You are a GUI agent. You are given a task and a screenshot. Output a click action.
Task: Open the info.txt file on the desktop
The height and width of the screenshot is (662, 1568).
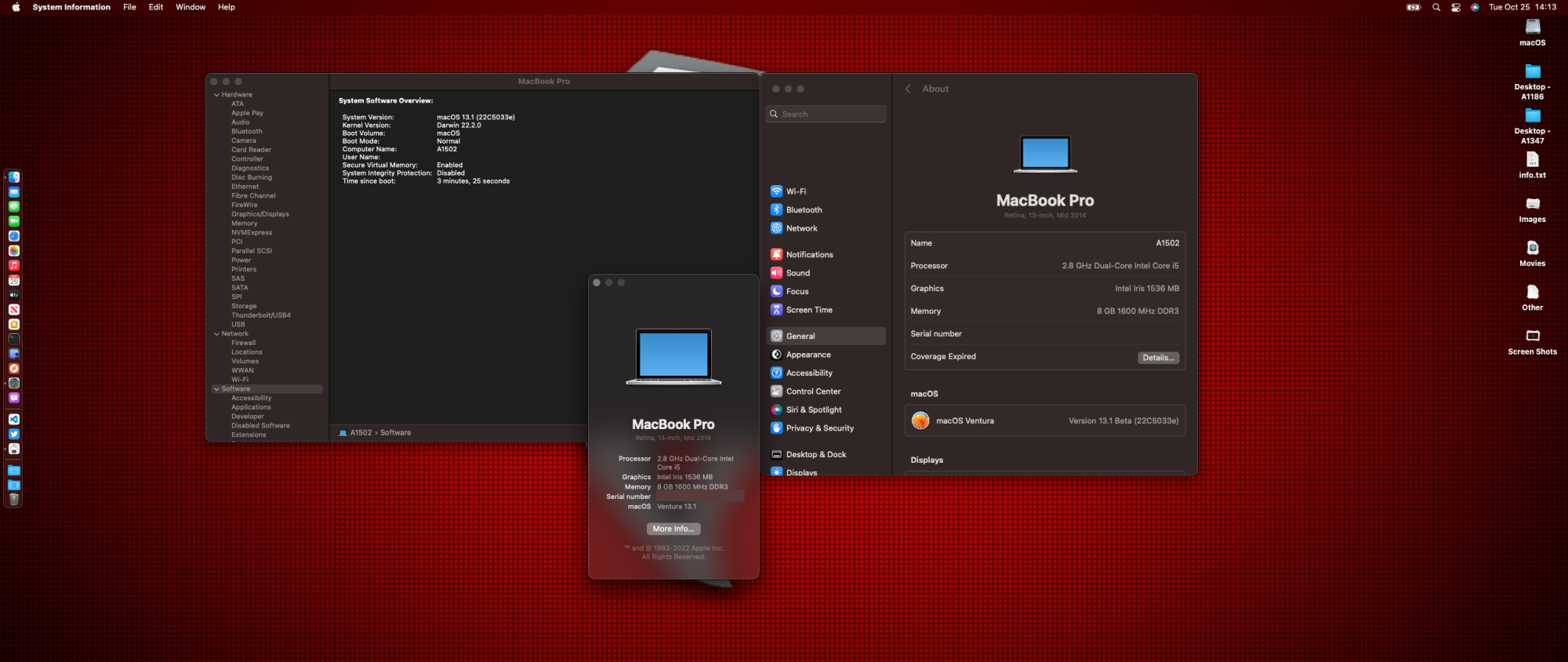[x=1533, y=165]
